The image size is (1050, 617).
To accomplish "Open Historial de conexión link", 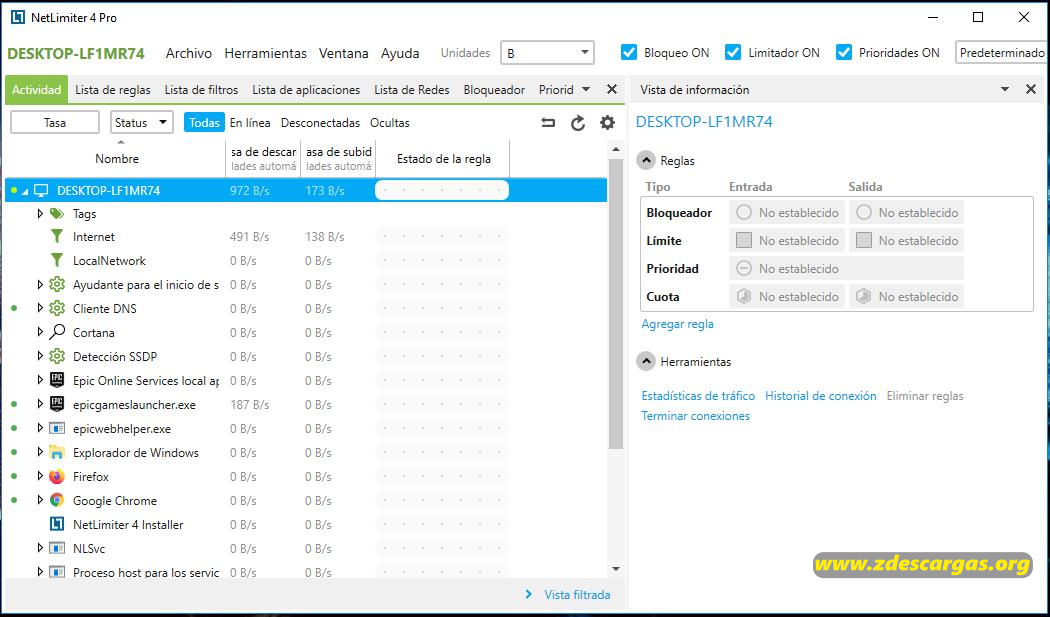I will click(x=820, y=396).
